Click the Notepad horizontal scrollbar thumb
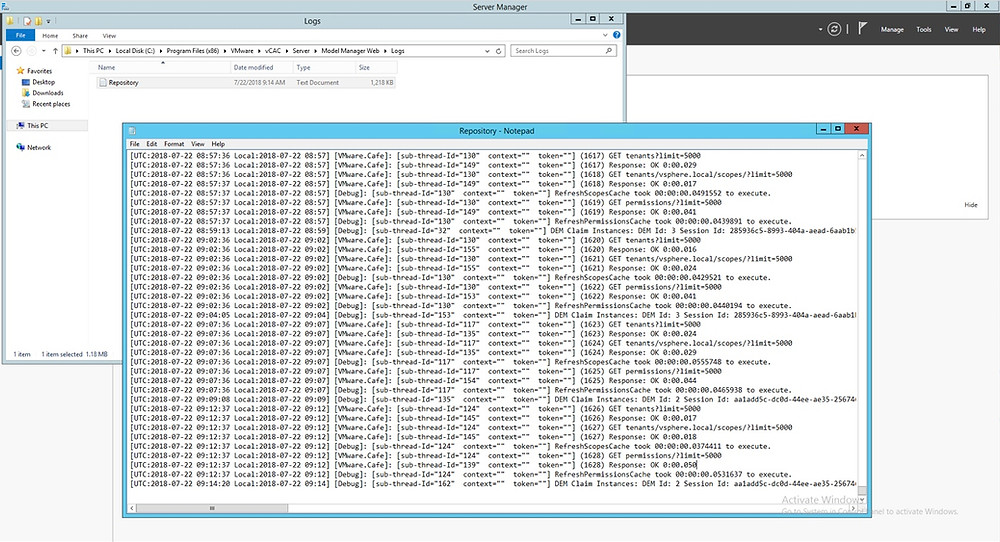Image resolution: width=1000 pixels, height=542 pixels. coord(212,508)
